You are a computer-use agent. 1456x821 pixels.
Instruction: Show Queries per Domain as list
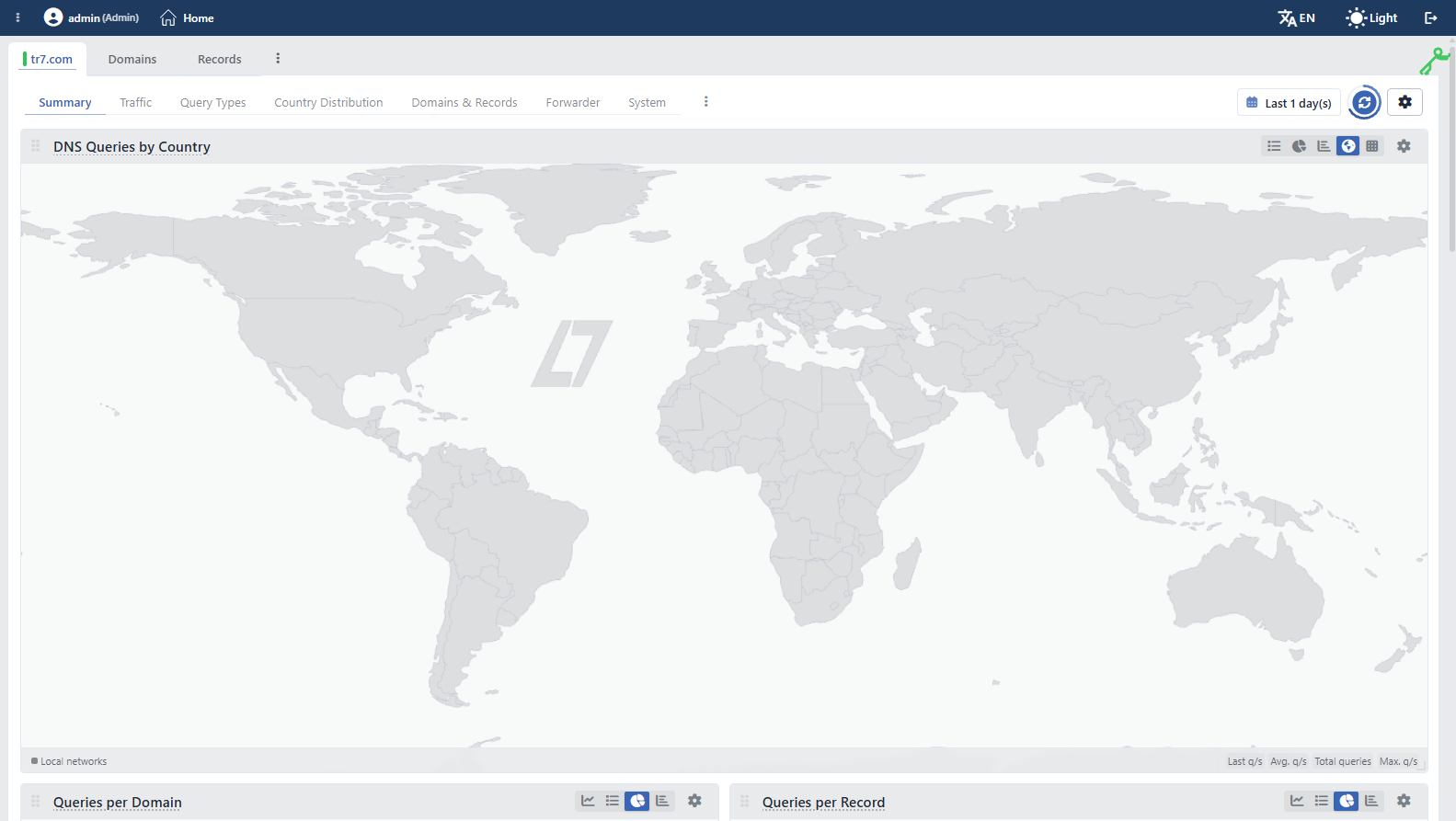[613, 801]
